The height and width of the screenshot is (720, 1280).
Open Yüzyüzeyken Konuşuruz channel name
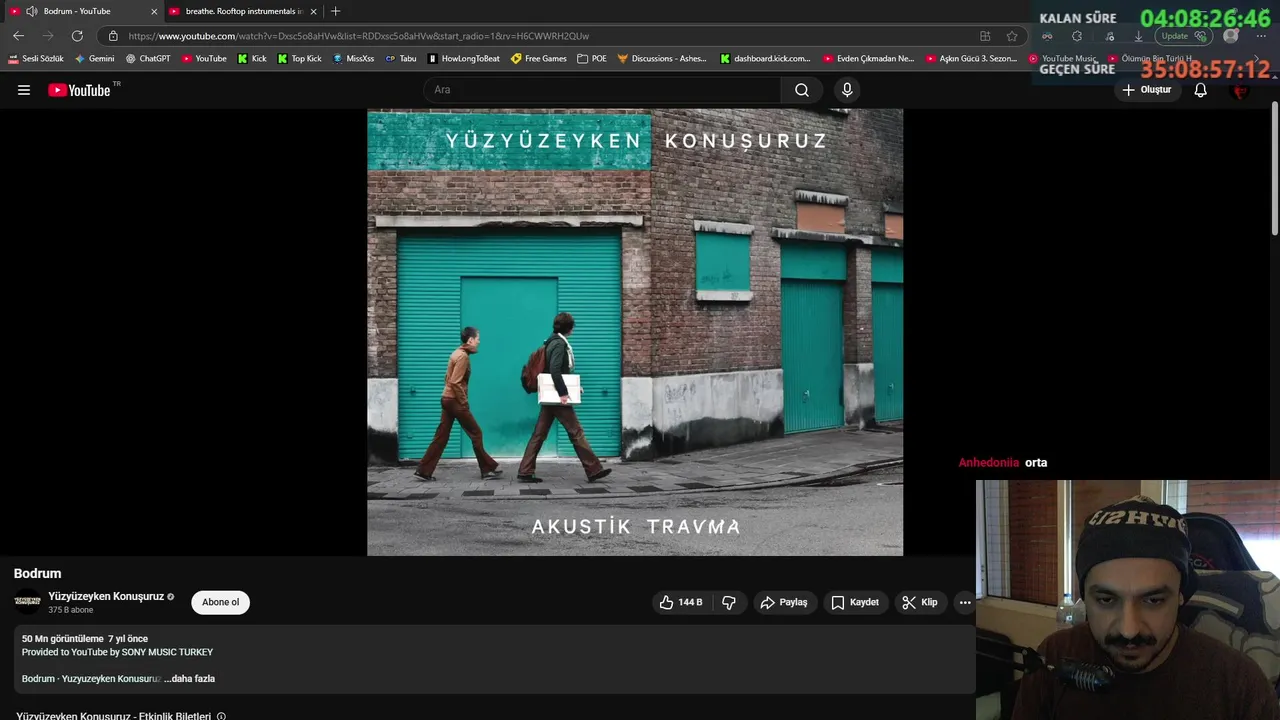point(106,596)
